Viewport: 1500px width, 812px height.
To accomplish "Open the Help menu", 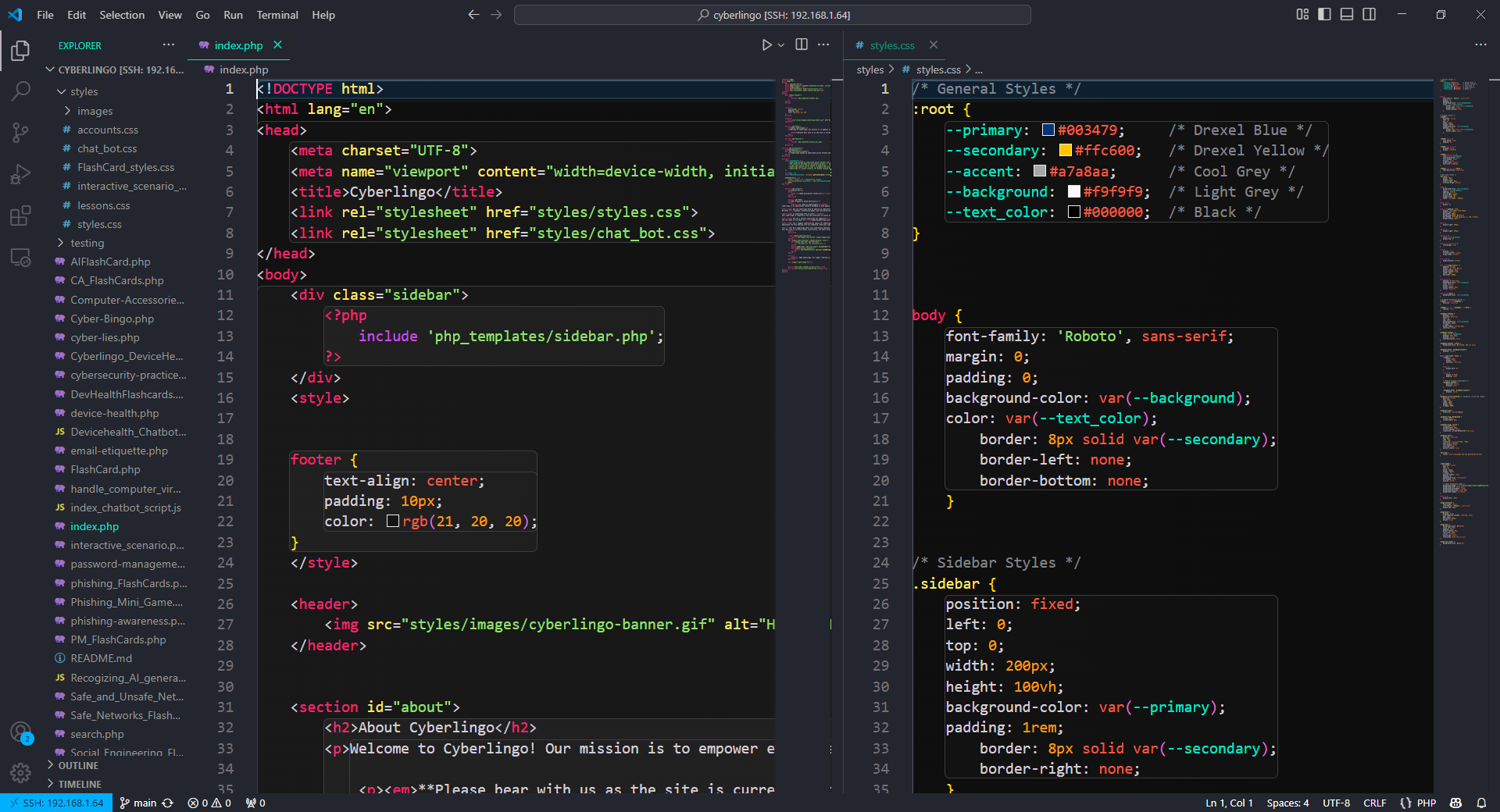I will pyautogui.click(x=323, y=15).
